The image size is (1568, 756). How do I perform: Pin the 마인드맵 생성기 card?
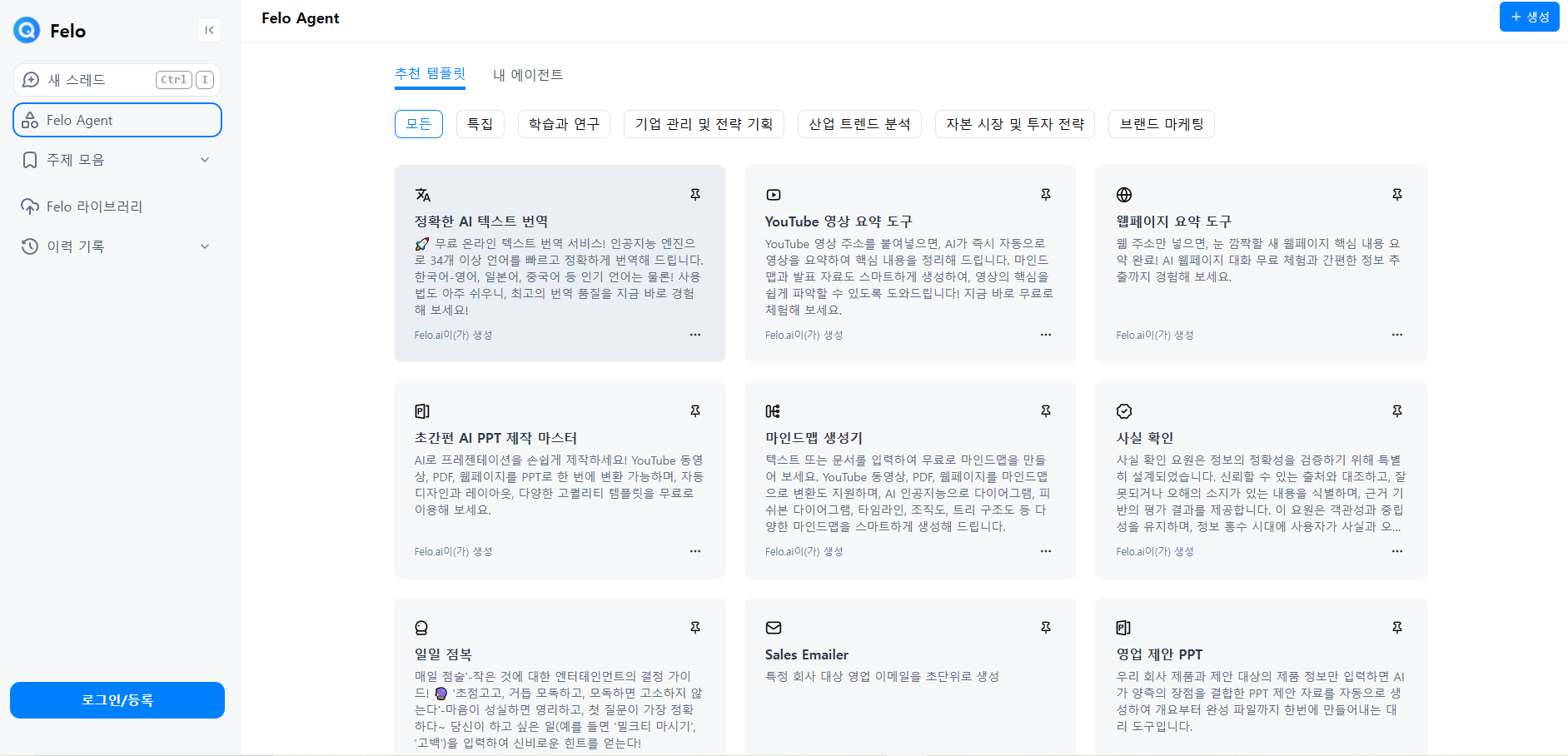1046,411
